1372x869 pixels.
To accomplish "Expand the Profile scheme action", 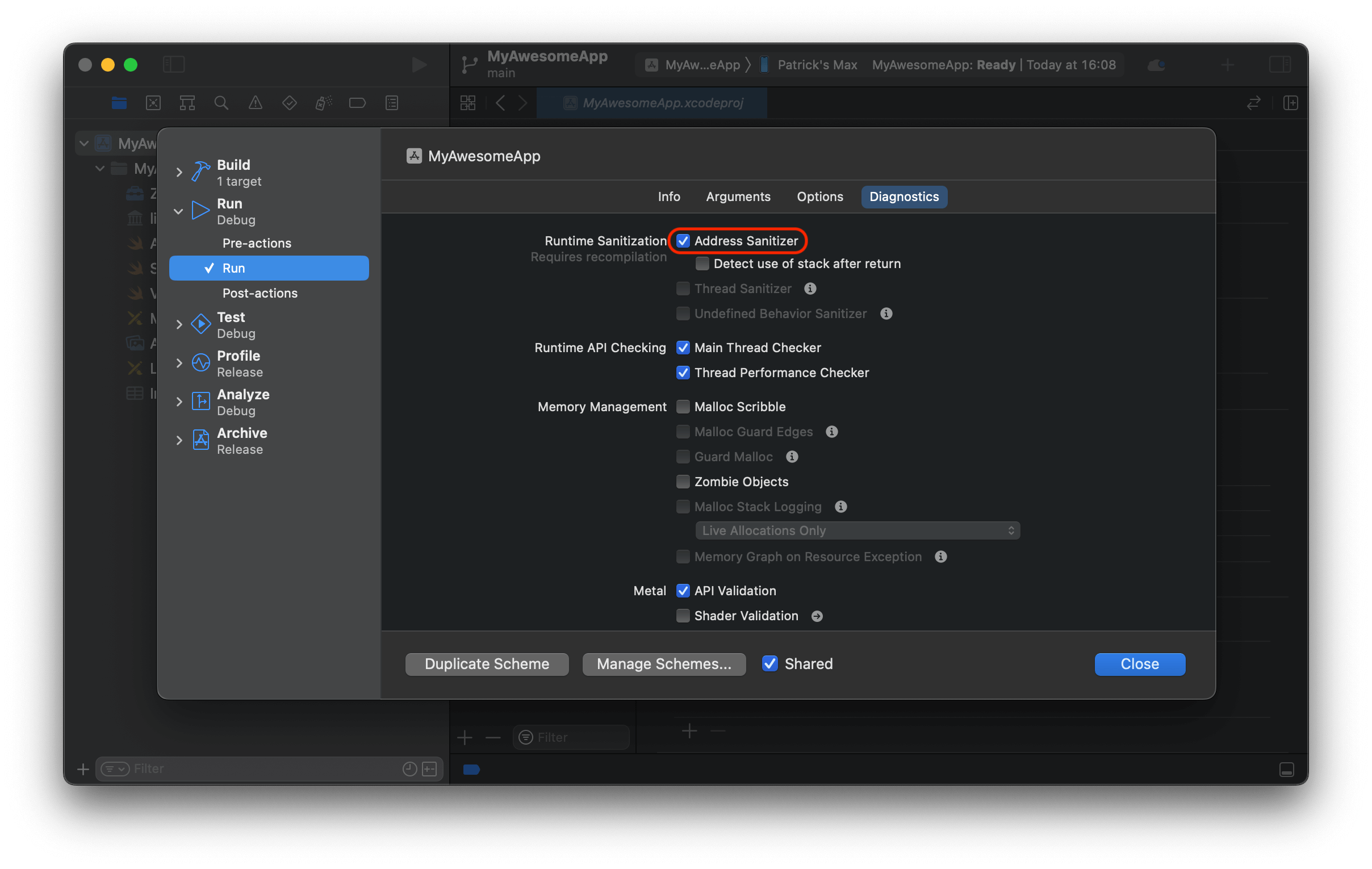I will [179, 364].
